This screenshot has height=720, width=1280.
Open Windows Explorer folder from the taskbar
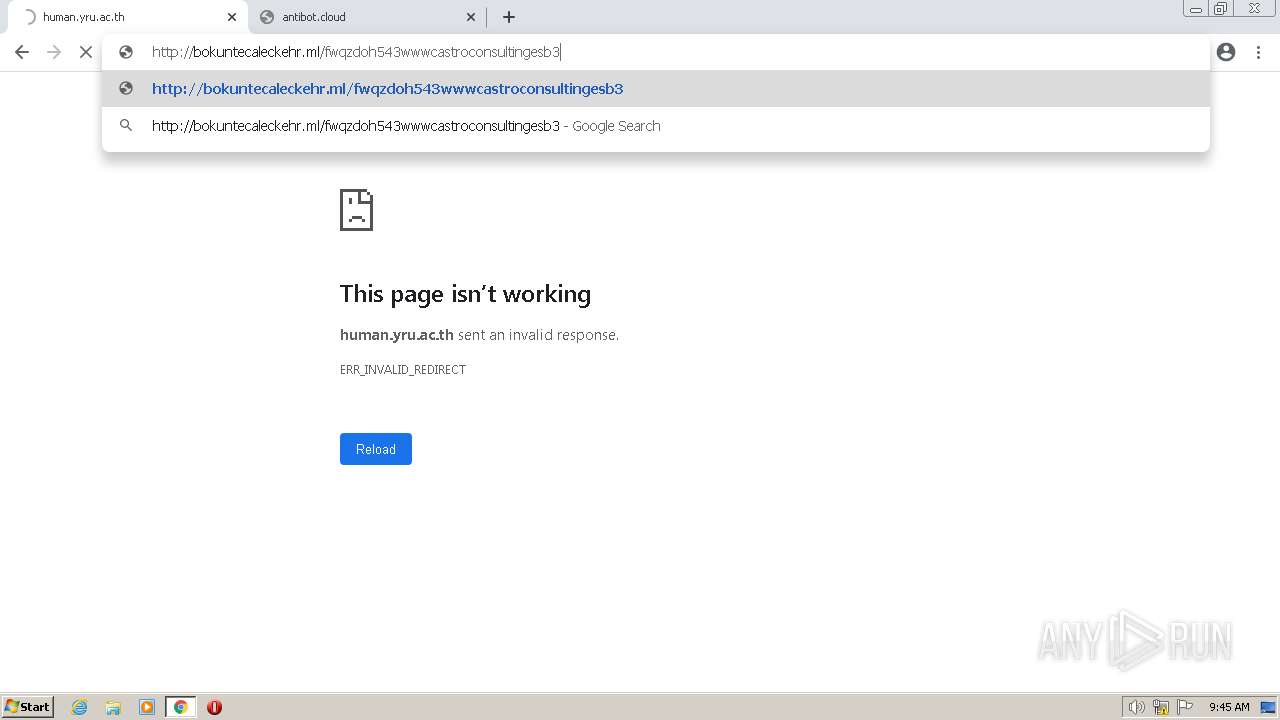pyautogui.click(x=113, y=707)
